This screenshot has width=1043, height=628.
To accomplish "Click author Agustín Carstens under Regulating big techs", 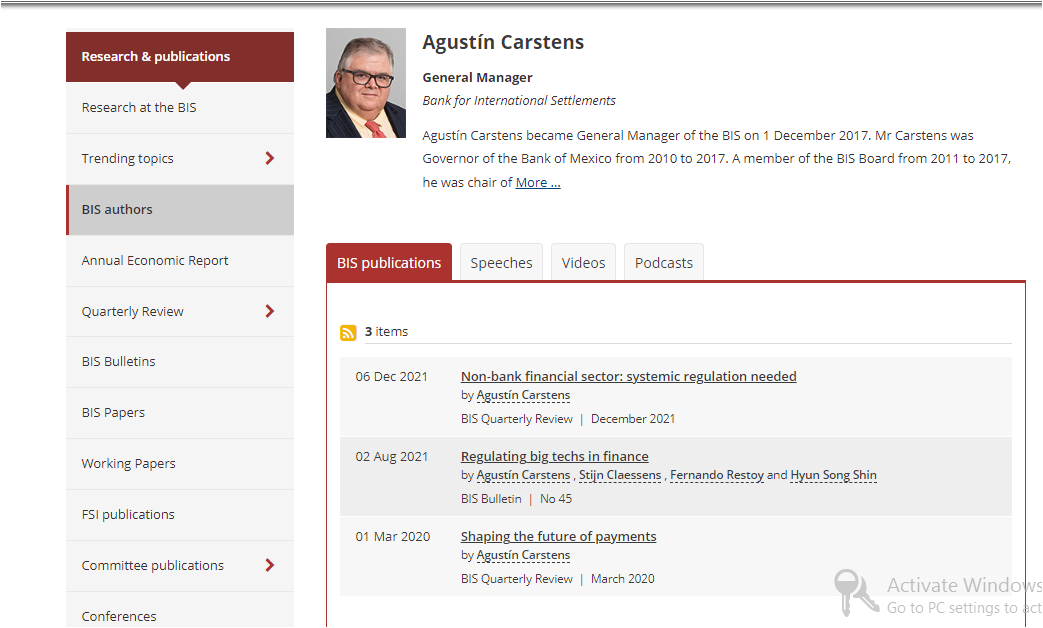I will point(523,475).
